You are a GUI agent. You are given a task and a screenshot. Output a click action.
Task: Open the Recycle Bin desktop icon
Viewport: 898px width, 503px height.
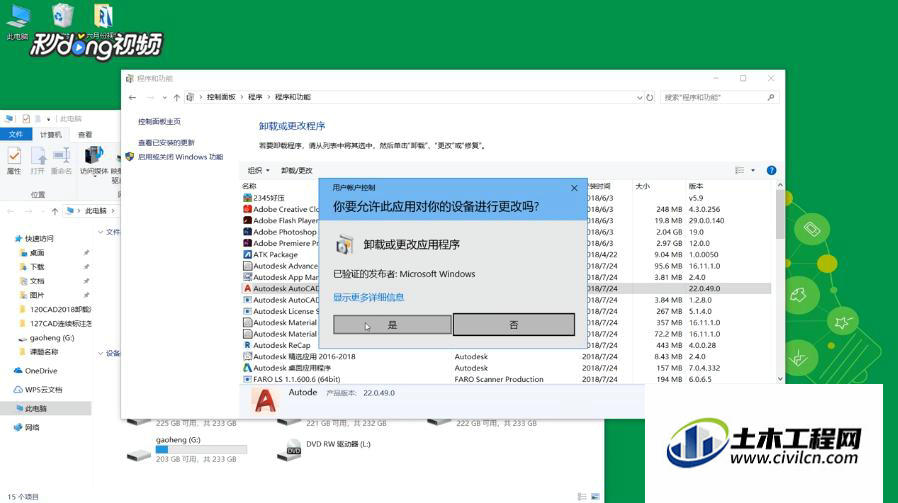pos(62,16)
